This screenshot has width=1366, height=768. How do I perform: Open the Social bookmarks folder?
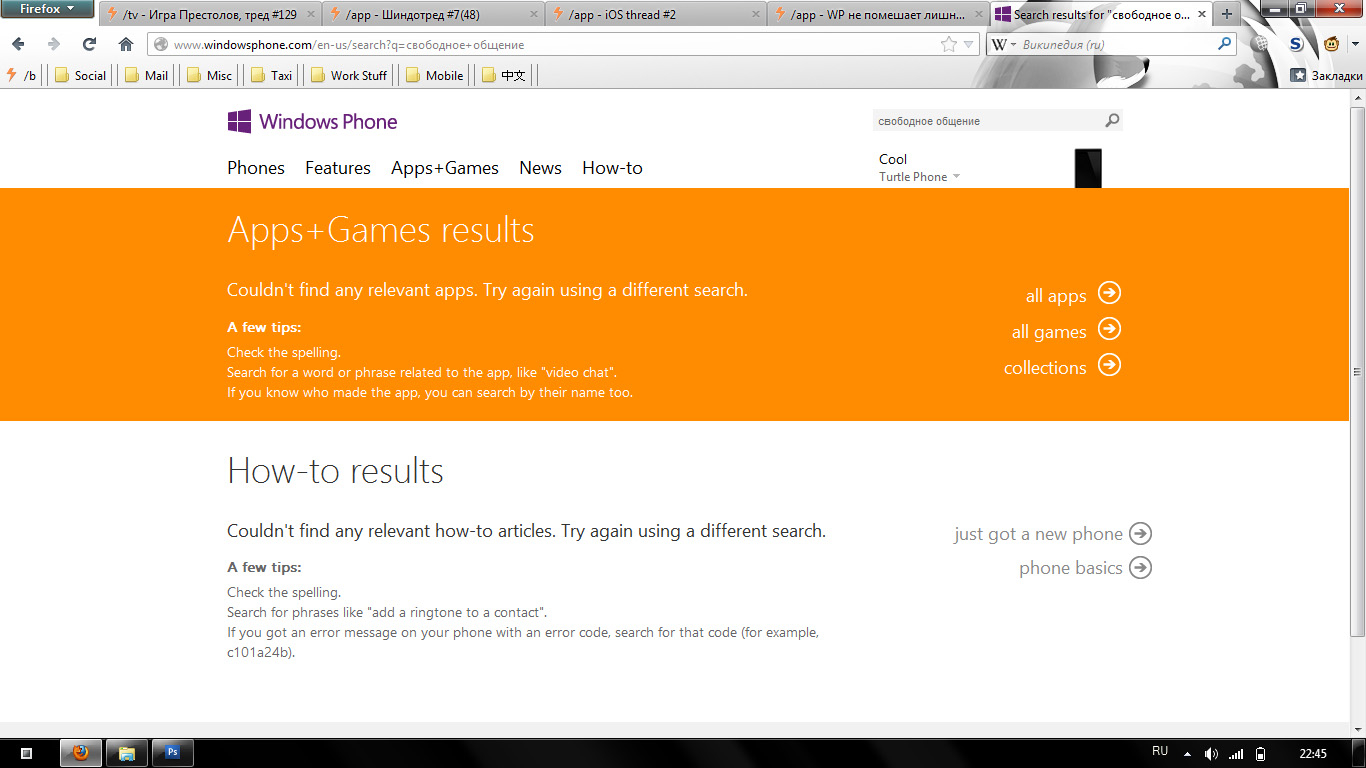coord(80,75)
